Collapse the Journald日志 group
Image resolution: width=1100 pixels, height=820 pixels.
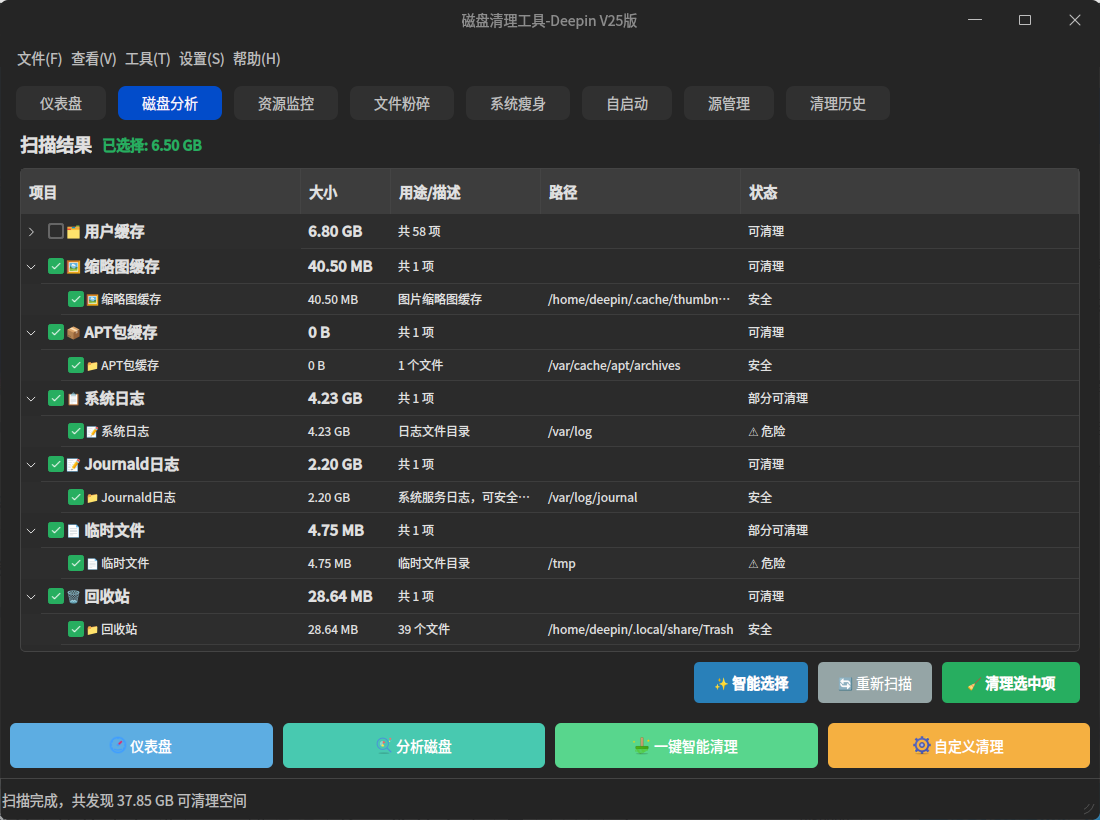pyautogui.click(x=31, y=464)
